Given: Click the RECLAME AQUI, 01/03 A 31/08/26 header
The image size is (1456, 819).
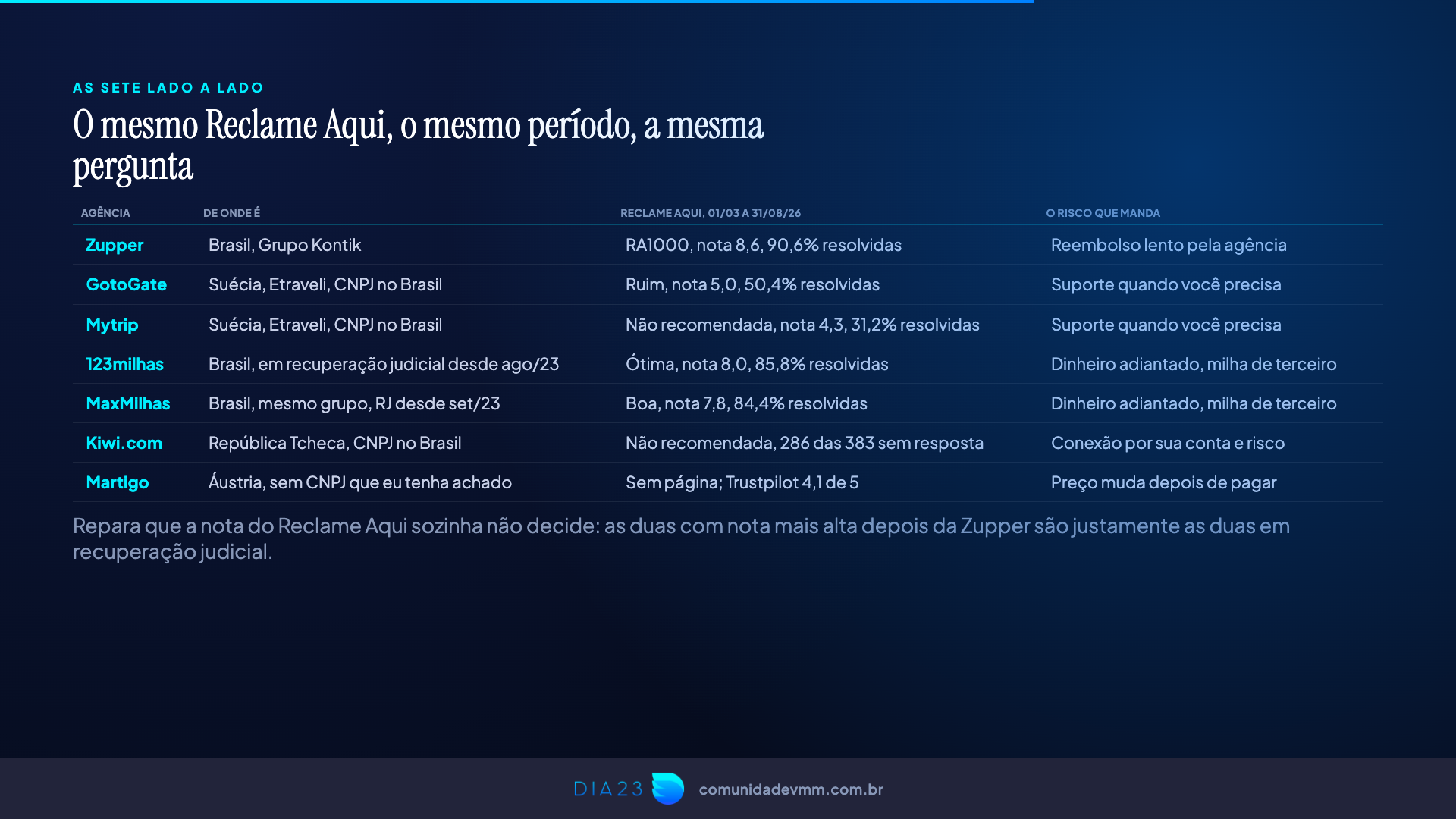Looking at the screenshot, I should [711, 213].
